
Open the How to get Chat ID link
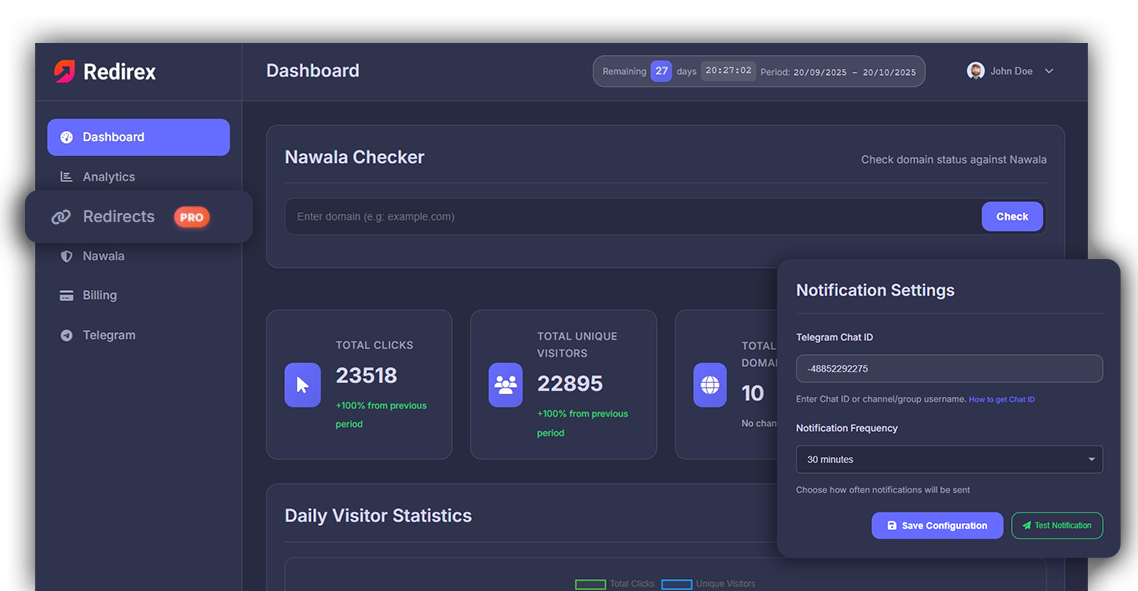coord(1001,399)
